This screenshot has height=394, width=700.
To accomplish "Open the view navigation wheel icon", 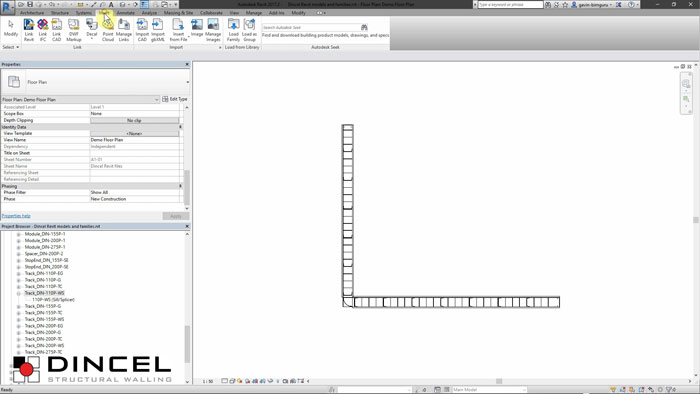I will pyautogui.click(x=686, y=84).
